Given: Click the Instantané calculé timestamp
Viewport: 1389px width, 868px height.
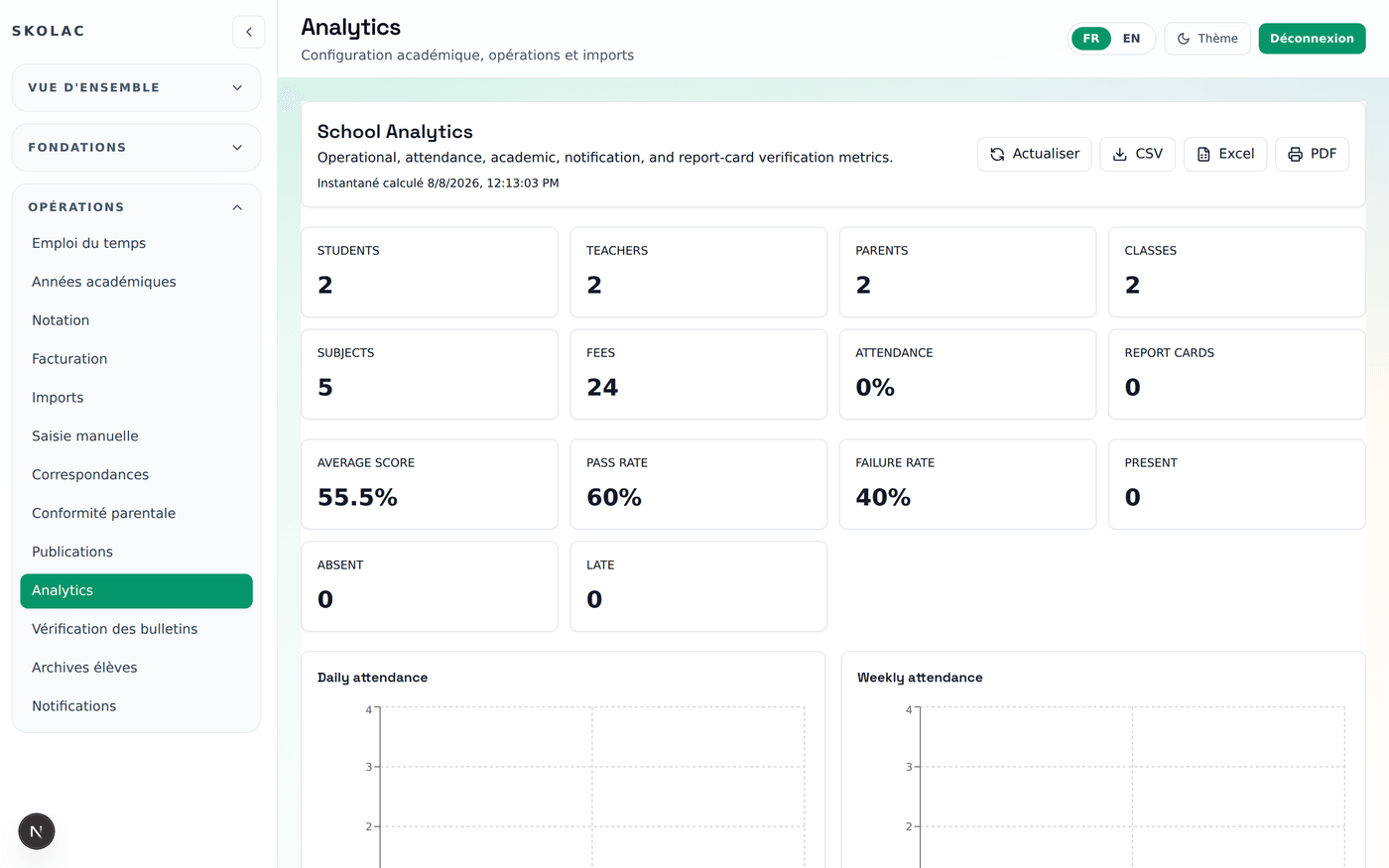Looking at the screenshot, I should tap(438, 184).
